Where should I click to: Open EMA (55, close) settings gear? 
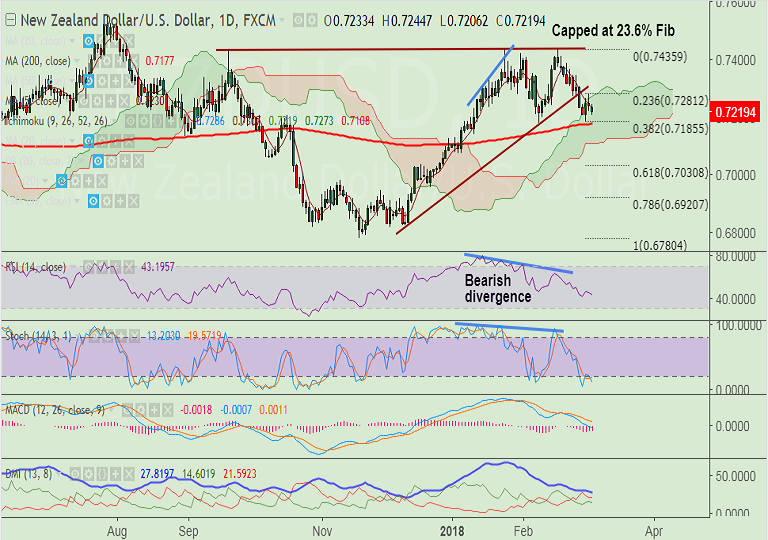coord(107,201)
